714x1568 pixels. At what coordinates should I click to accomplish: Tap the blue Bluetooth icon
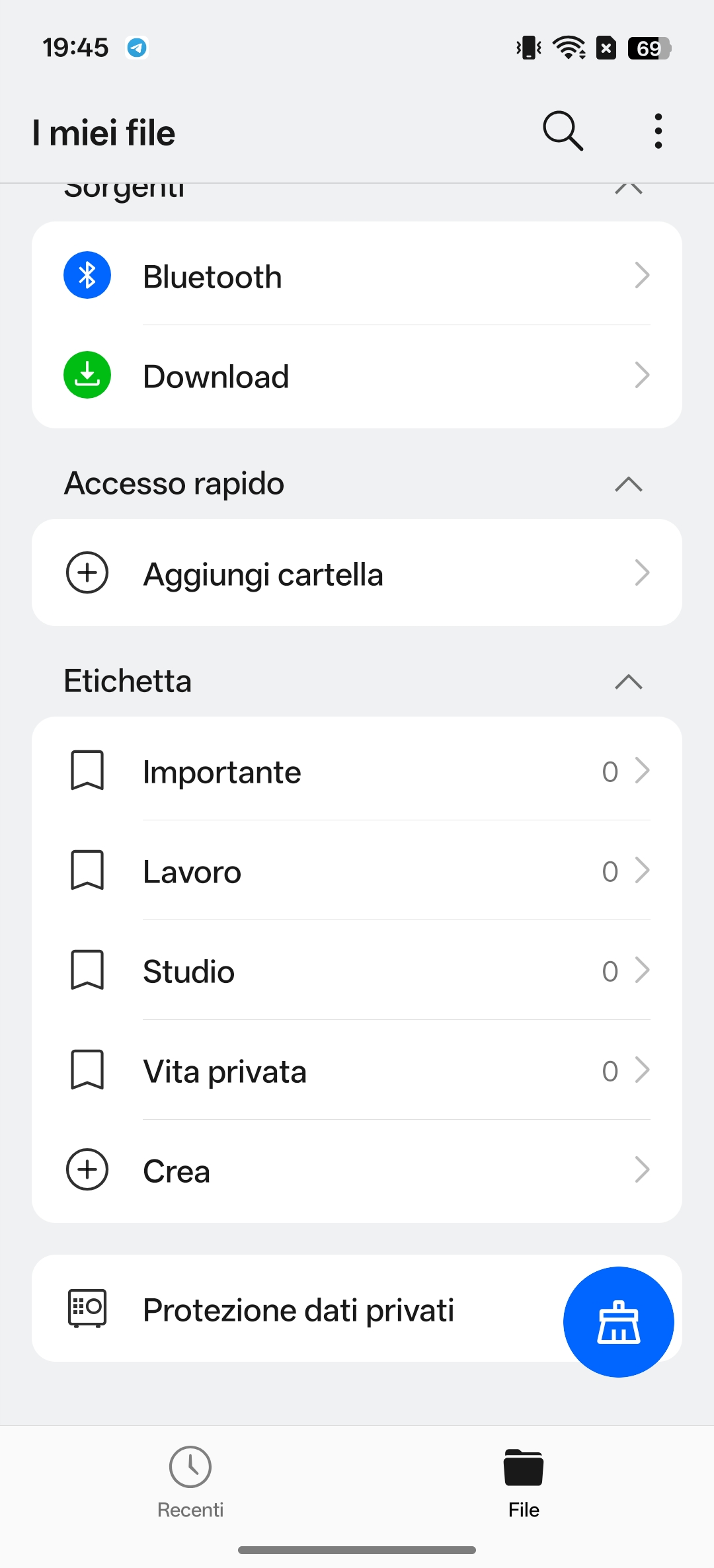coord(87,275)
